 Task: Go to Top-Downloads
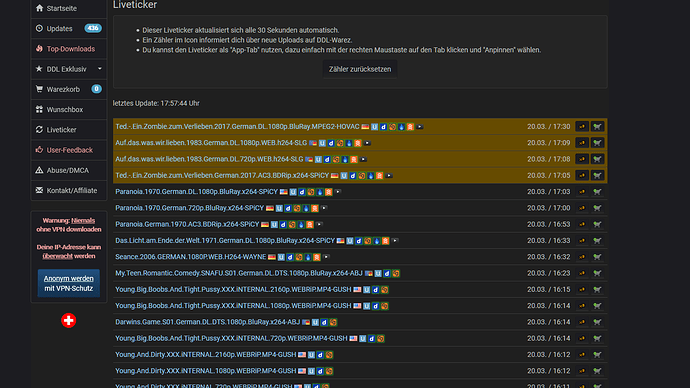pos(69,49)
